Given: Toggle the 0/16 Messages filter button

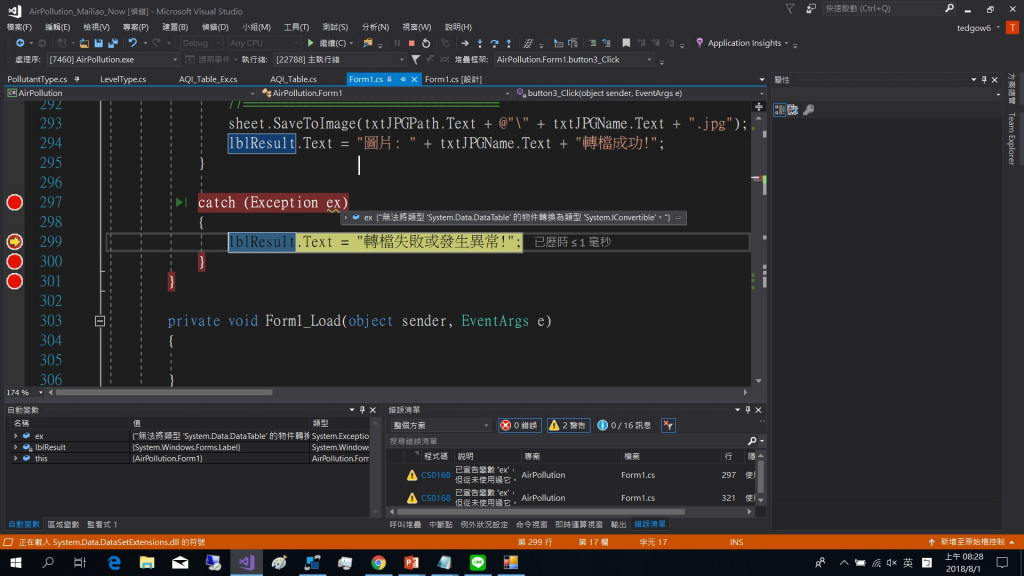Looking at the screenshot, I should coord(624,425).
